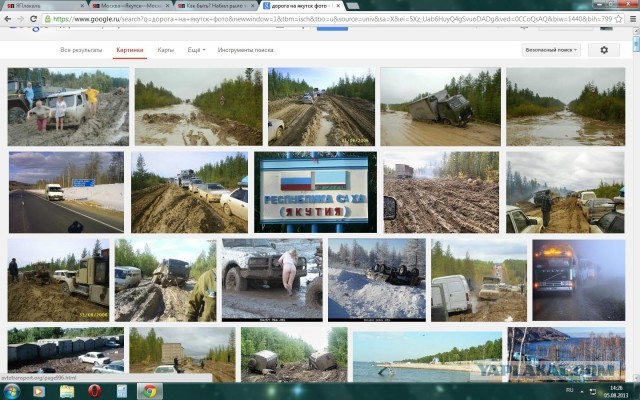Open photo of white vans on muddy road
The height and width of the screenshot is (400, 640).
479,280
